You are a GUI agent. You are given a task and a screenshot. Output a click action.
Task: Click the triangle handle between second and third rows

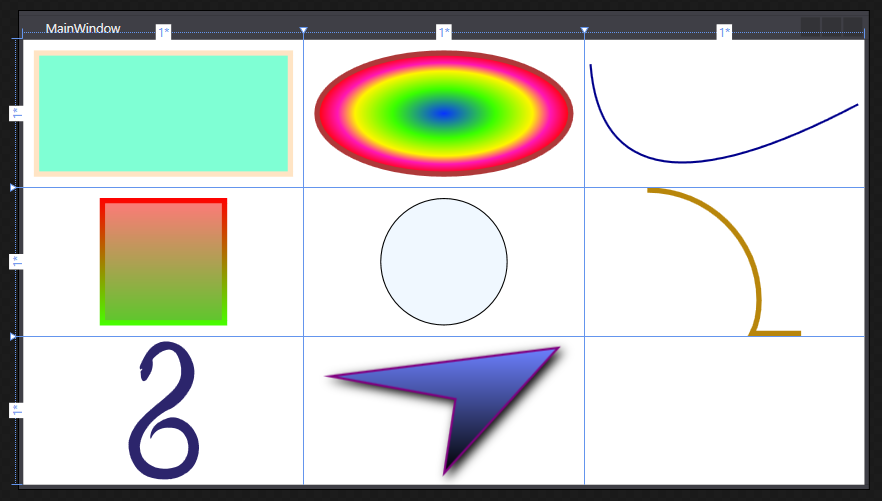coord(13,336)
